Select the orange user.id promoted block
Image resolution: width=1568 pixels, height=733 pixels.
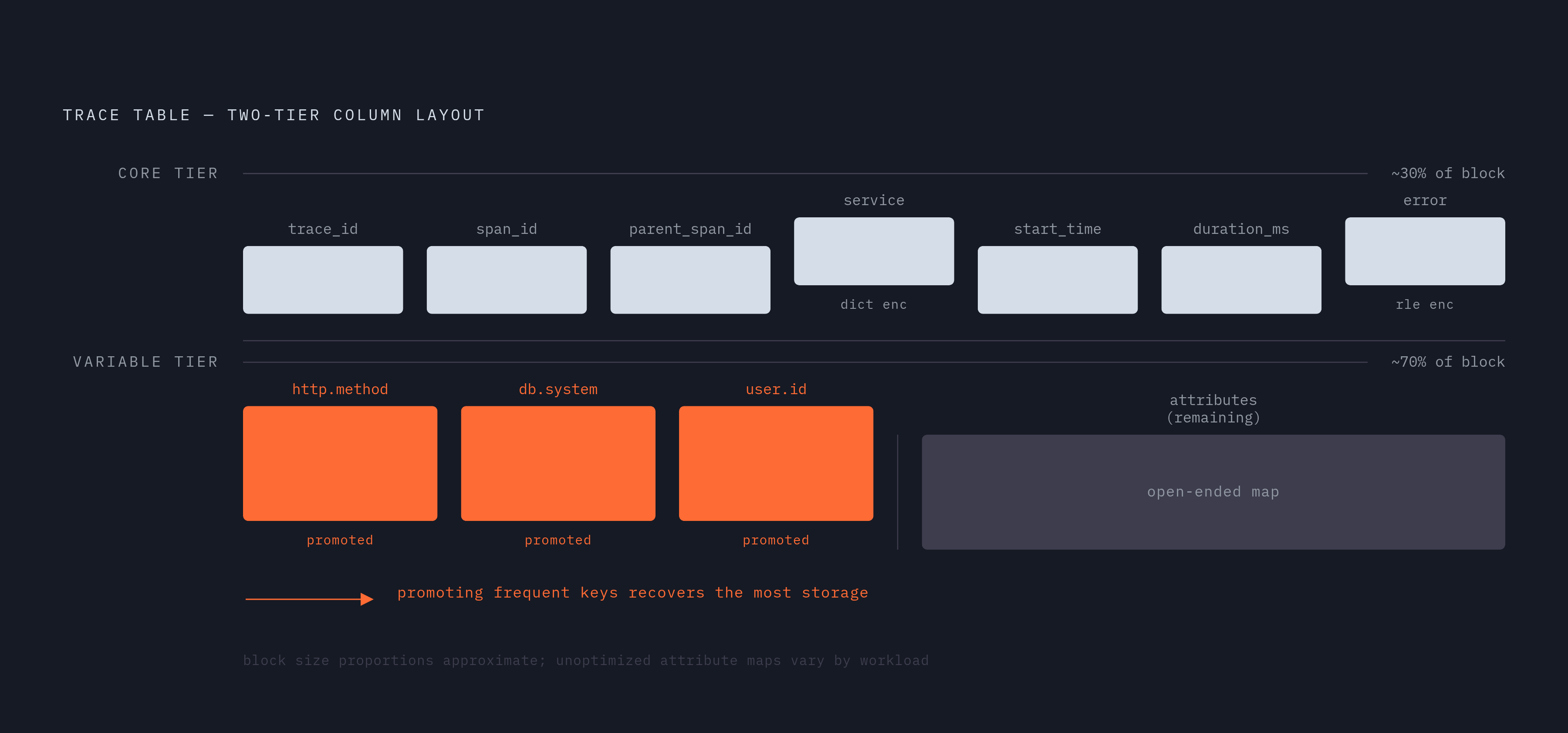click(776, 463)
